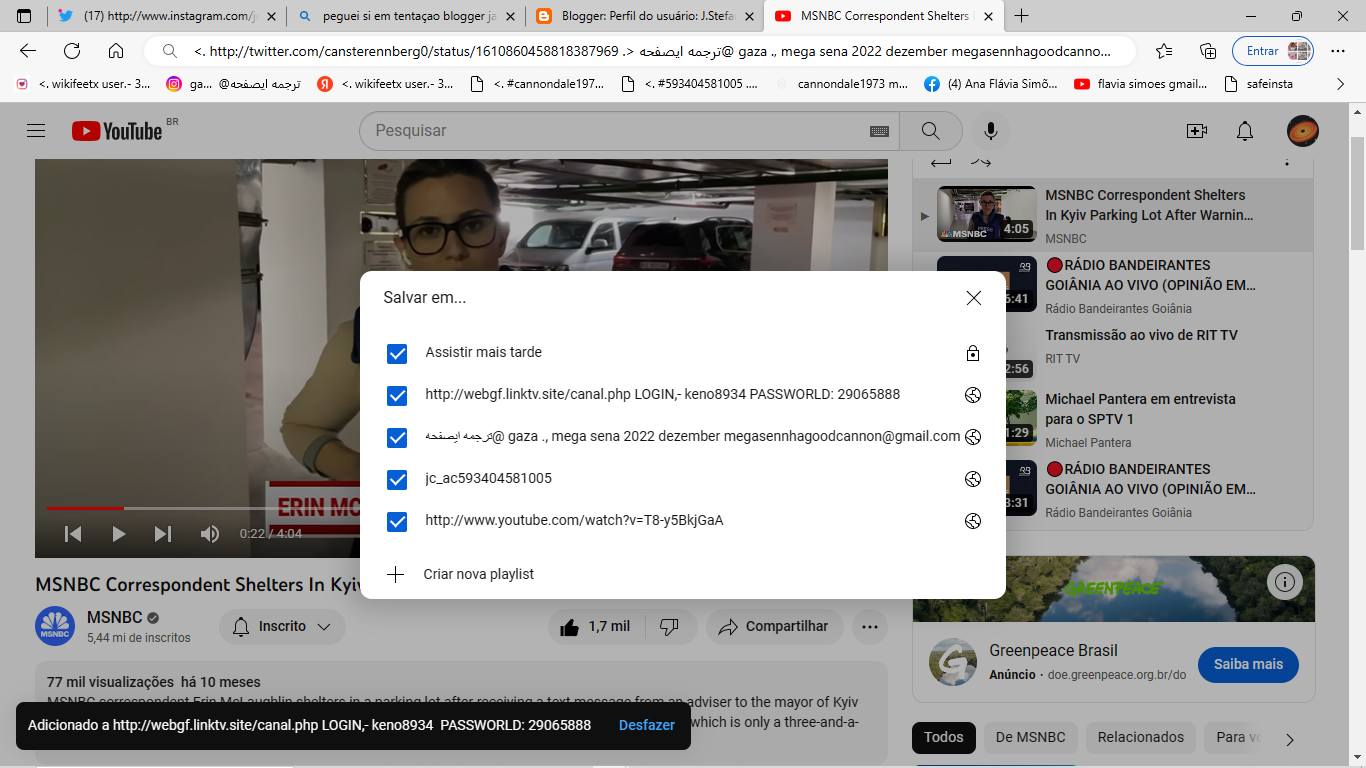Go back in the browser
This screenshot has height=768, width=1366.
click(x=28, y=51)
